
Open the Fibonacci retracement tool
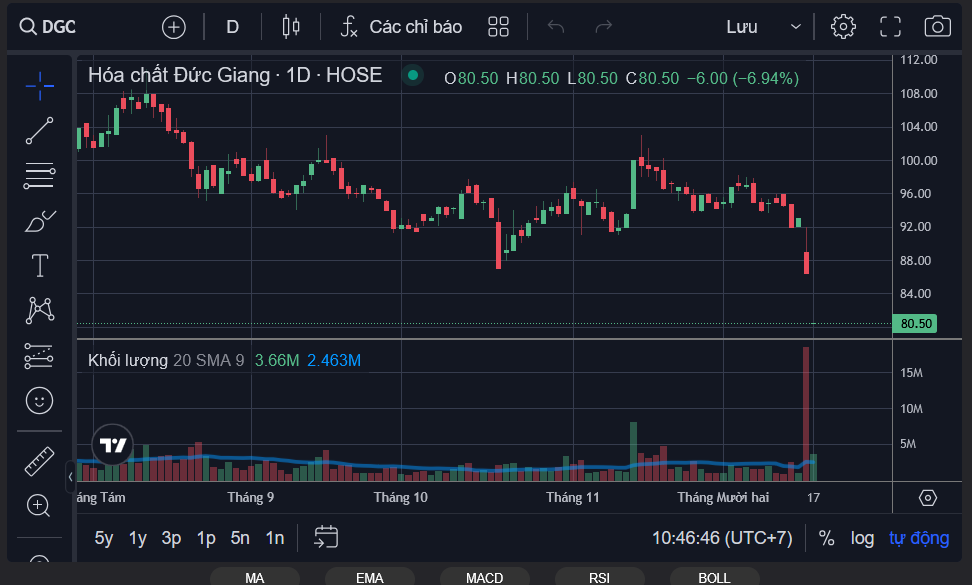[40, 176]
